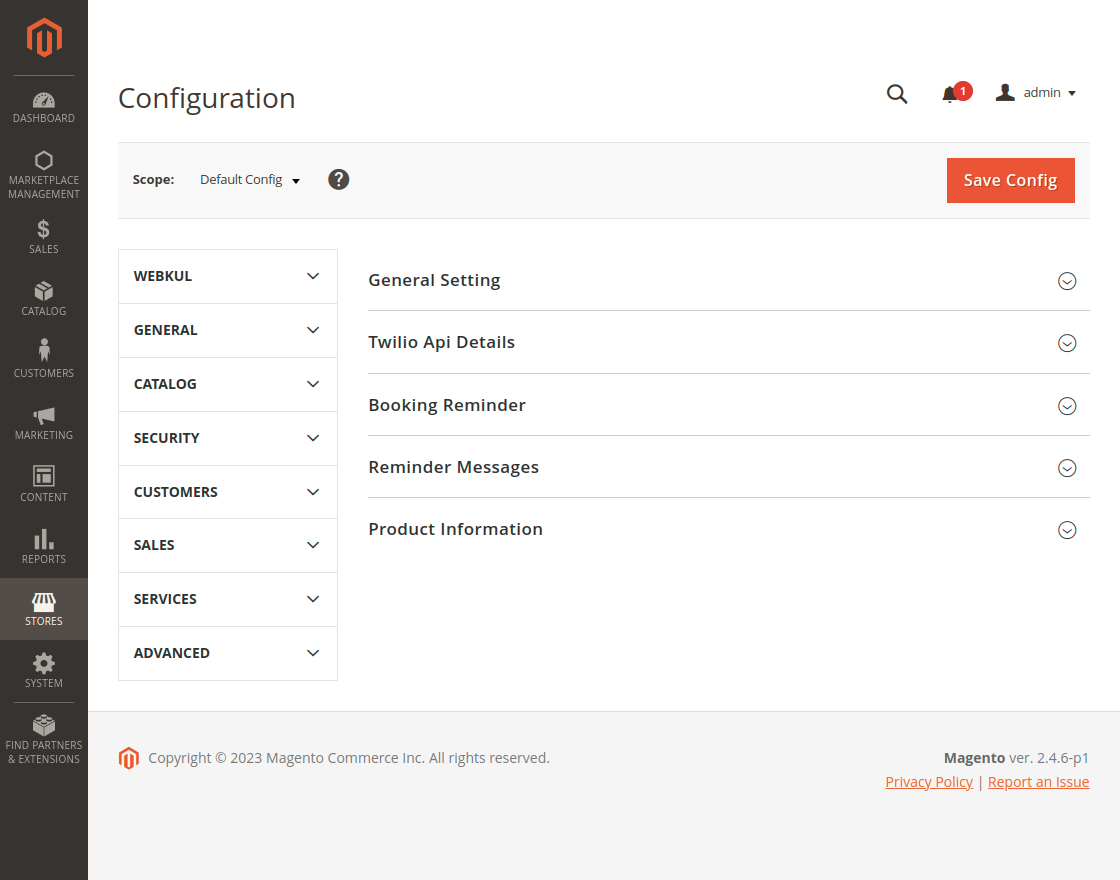Open the Stores menu item

click(x=44, y=606)
